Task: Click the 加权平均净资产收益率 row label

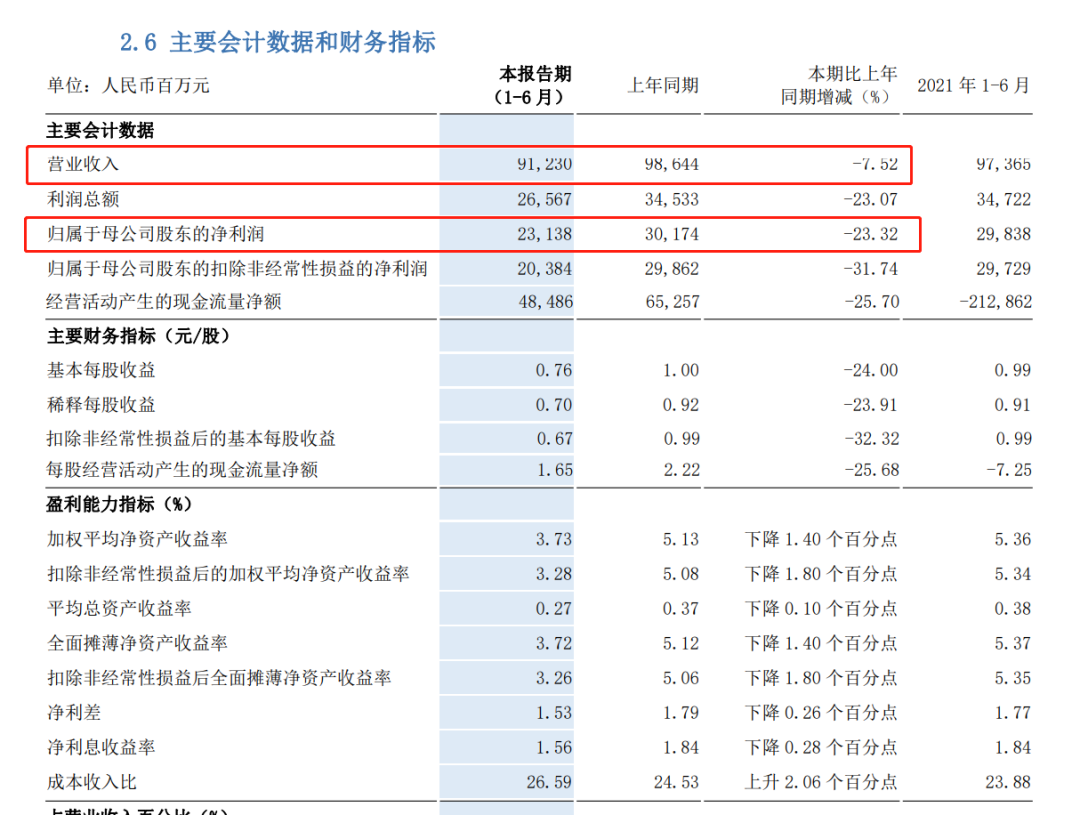Action: 137,539
